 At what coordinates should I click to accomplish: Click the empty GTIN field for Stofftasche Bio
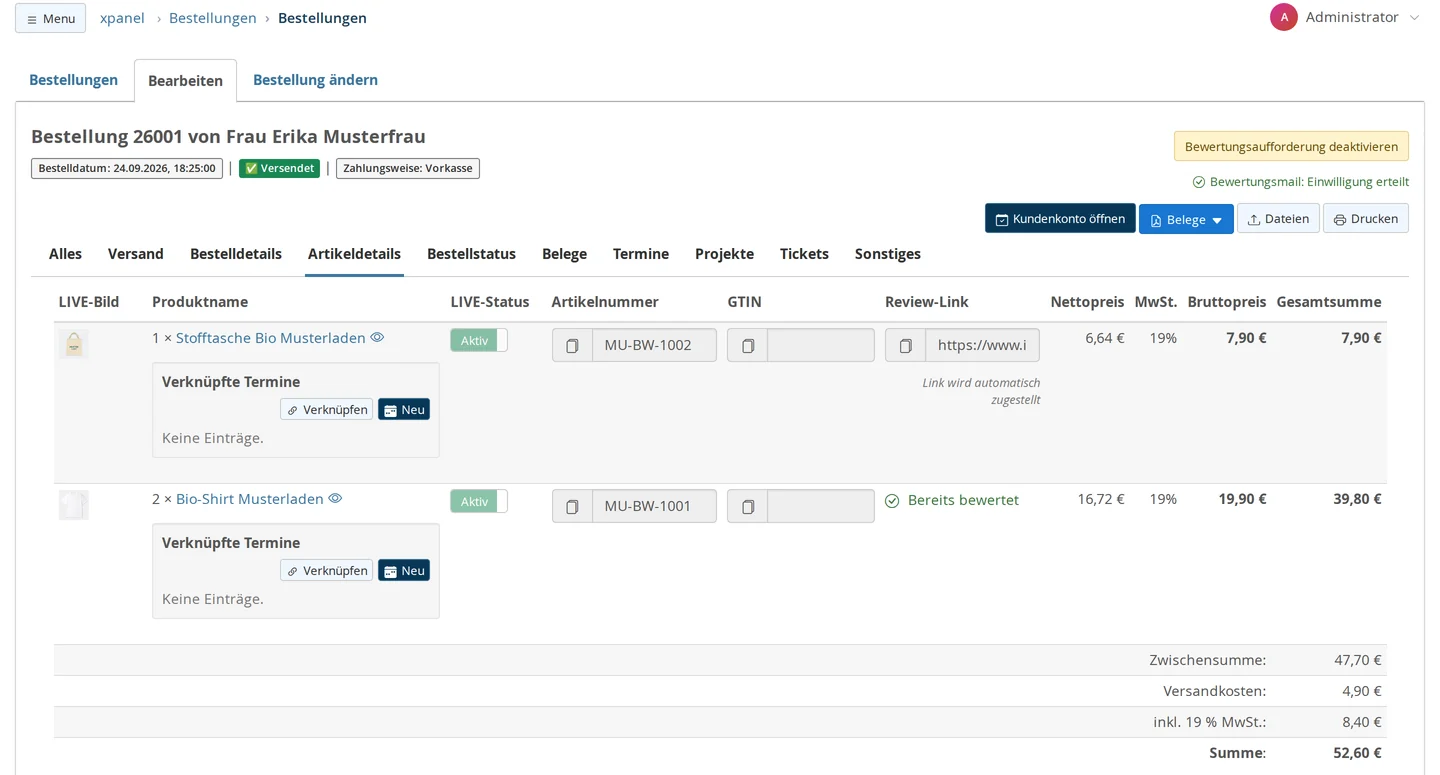[x=821, y=345]
